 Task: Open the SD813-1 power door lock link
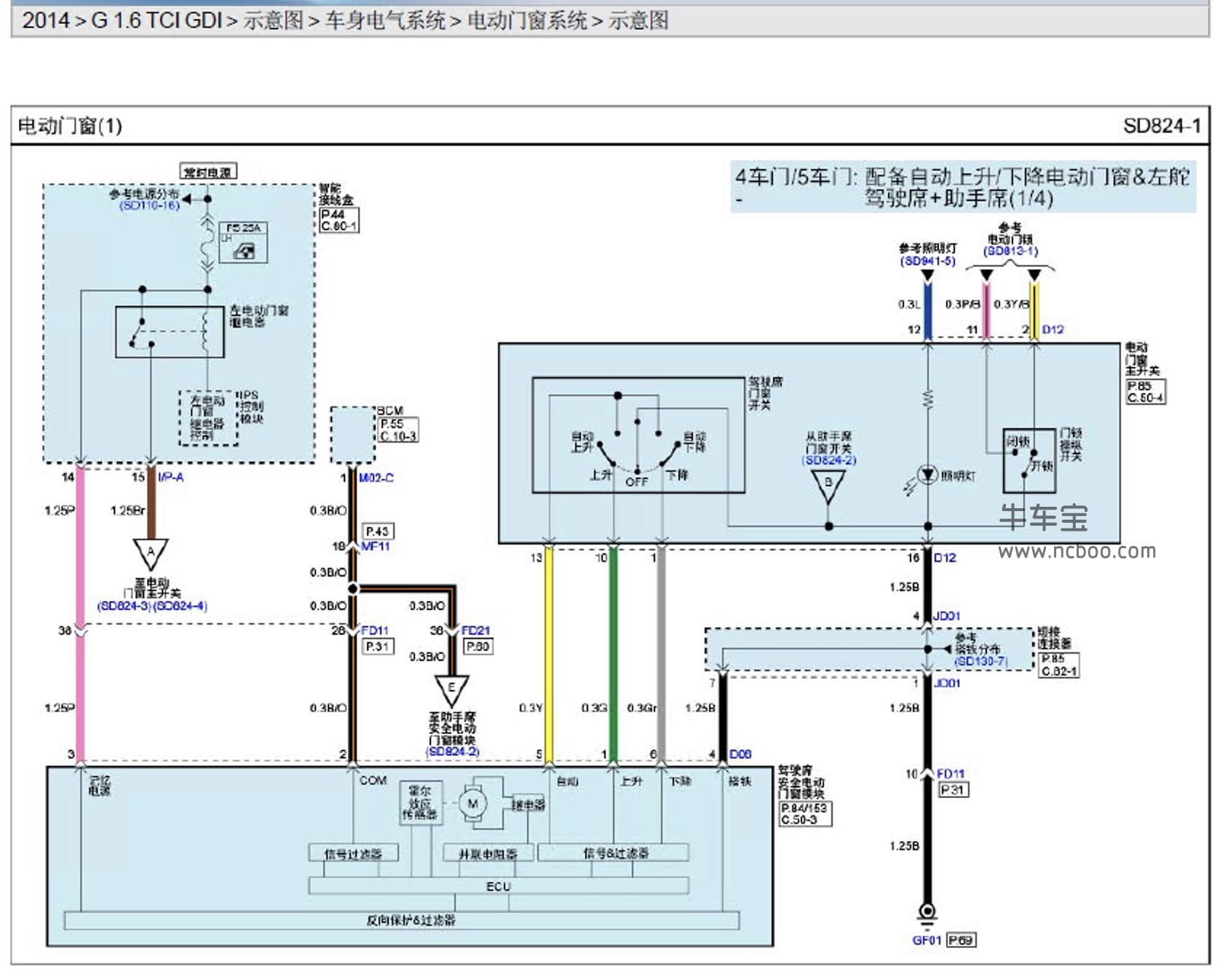(x=1010, y=251)
